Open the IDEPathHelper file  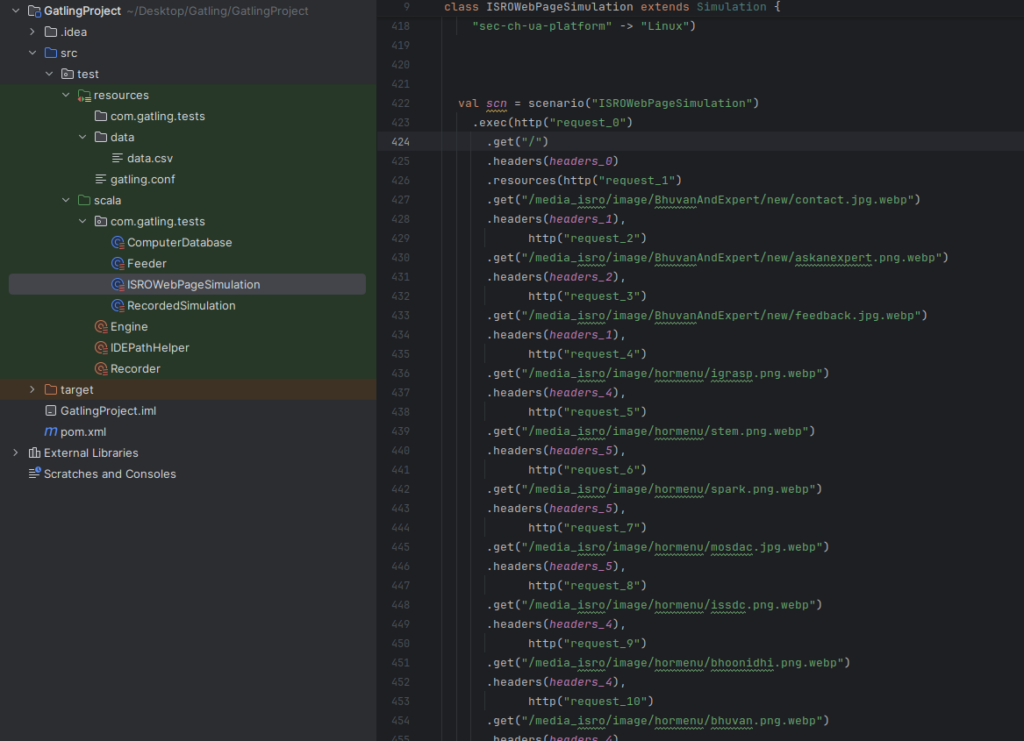click(149, 348)
